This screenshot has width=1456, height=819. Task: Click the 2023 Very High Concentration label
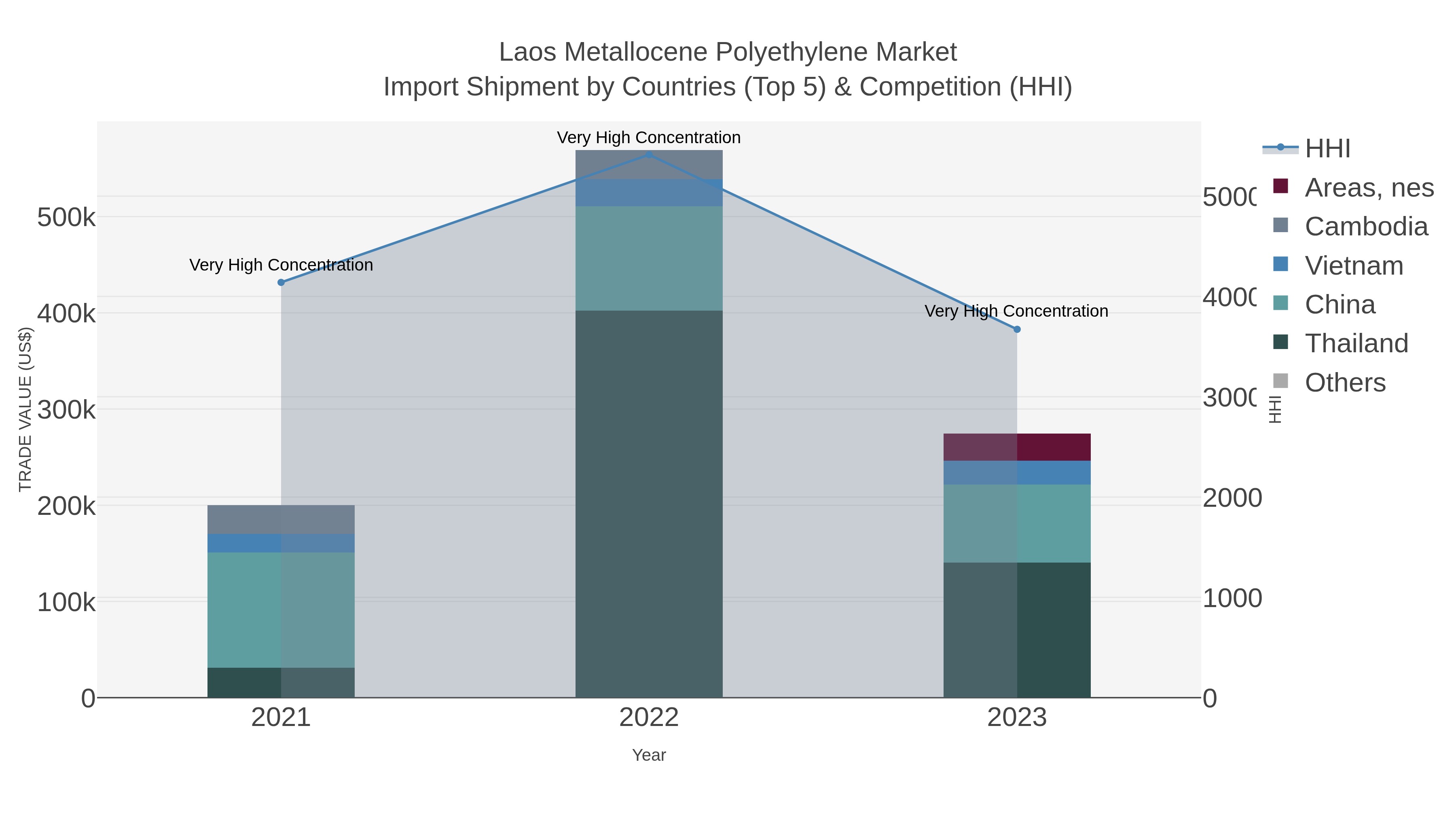1016,311
